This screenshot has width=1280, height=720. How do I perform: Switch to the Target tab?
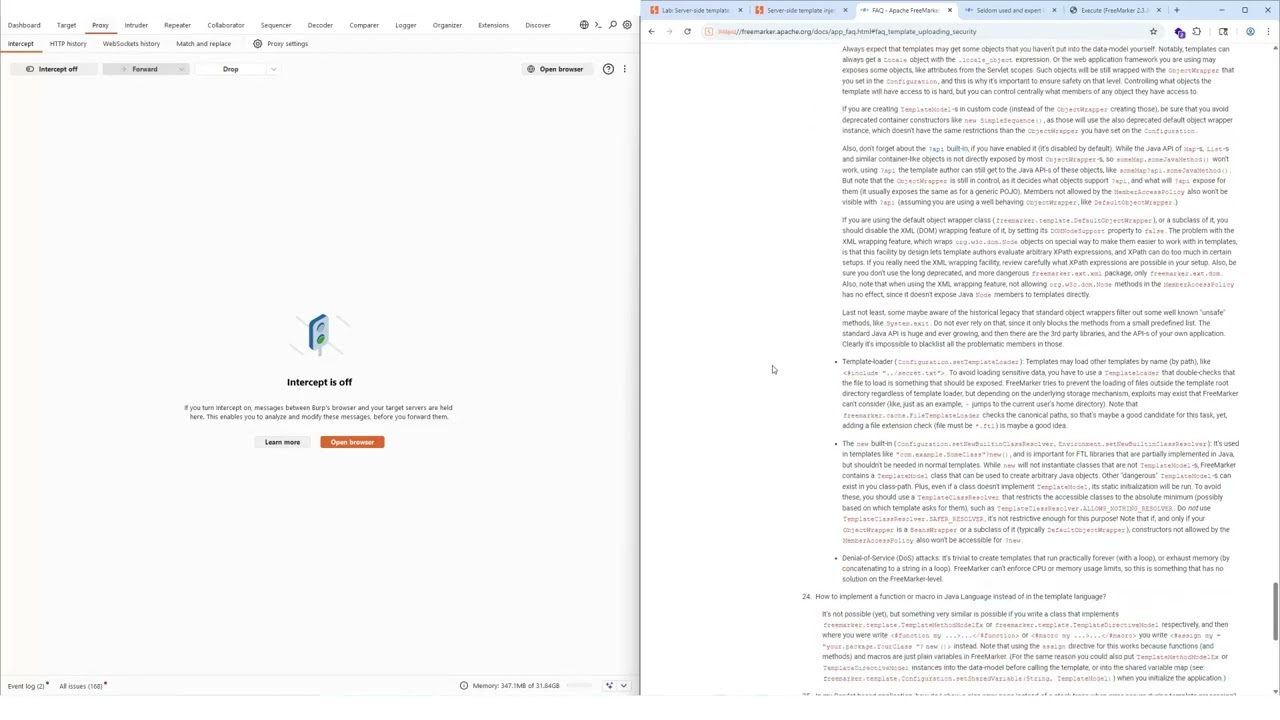pyautogui.click(x=66, y=25)
